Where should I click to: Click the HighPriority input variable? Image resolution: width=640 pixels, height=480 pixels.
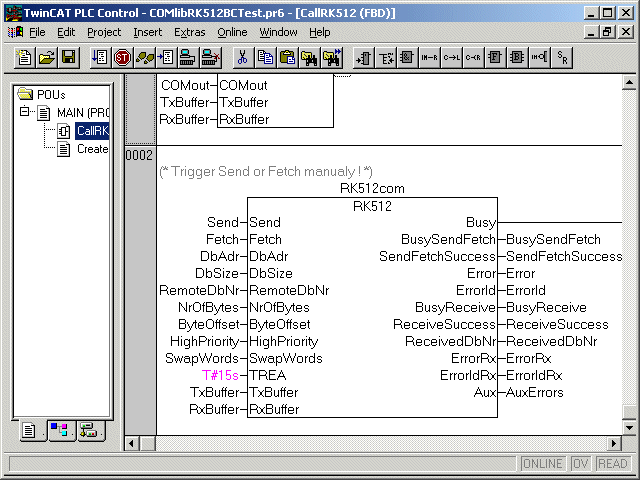pos(204,341)
